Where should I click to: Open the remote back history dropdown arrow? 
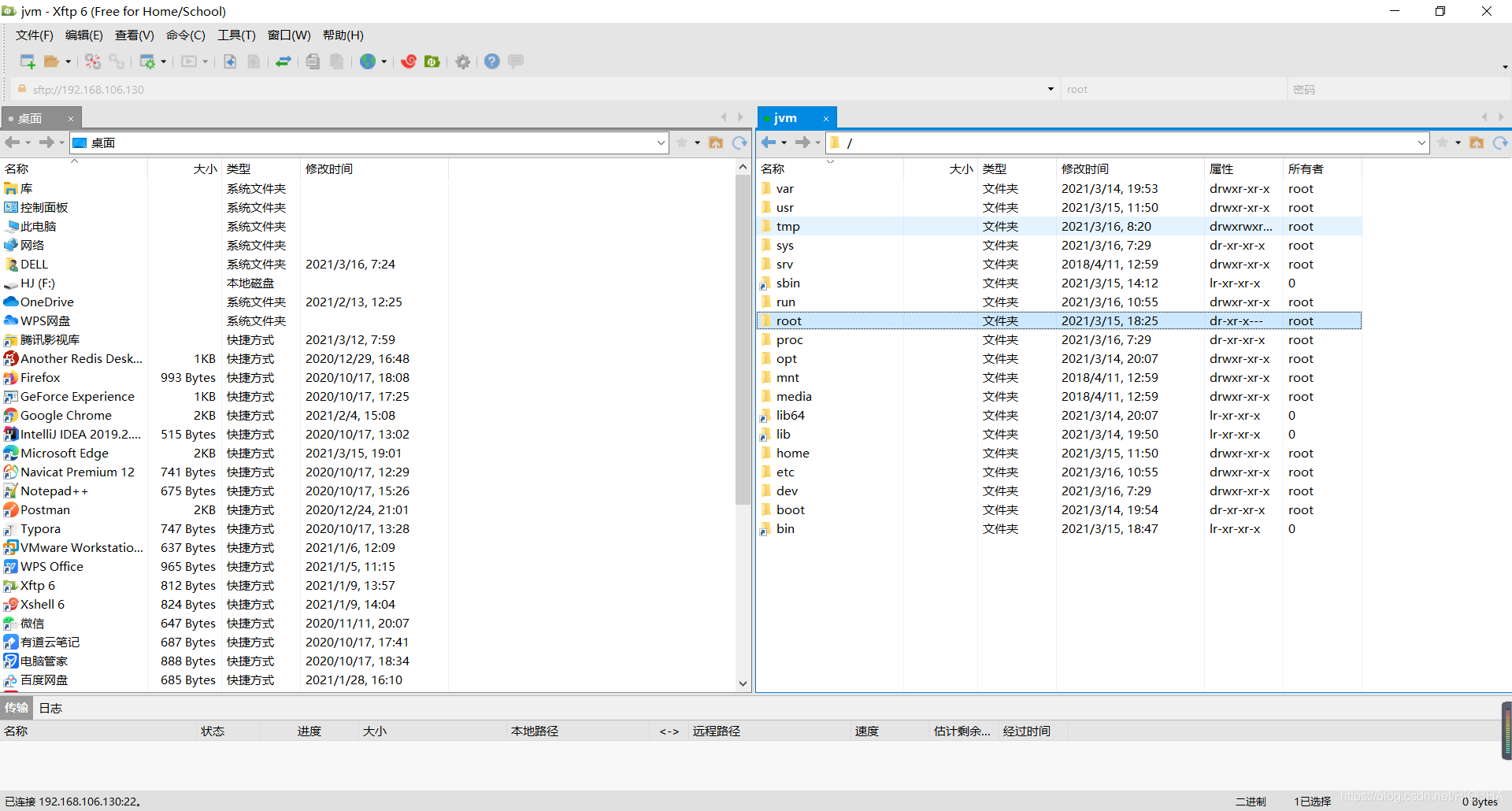click(784, 143)
